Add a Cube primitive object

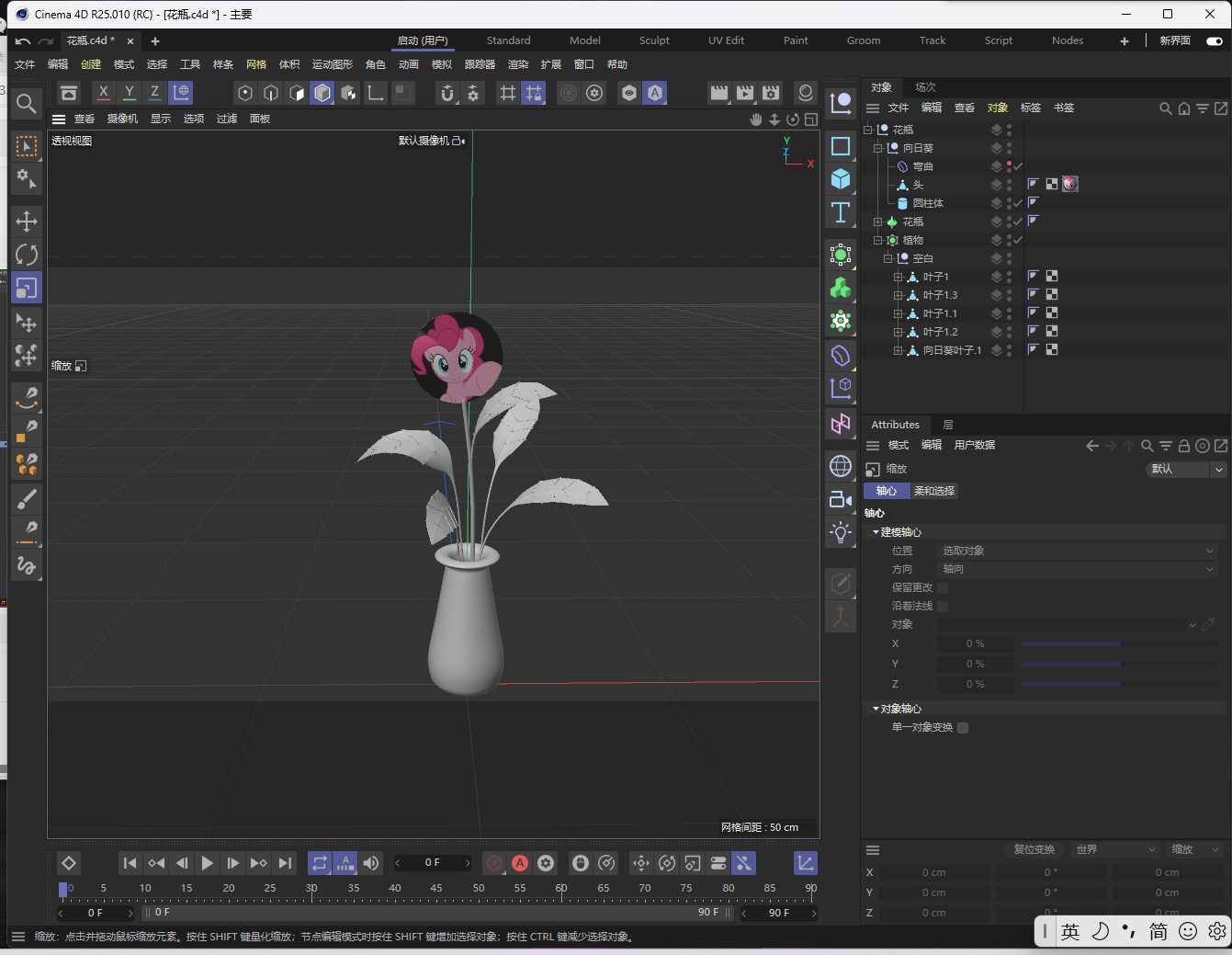coord(841,178)
